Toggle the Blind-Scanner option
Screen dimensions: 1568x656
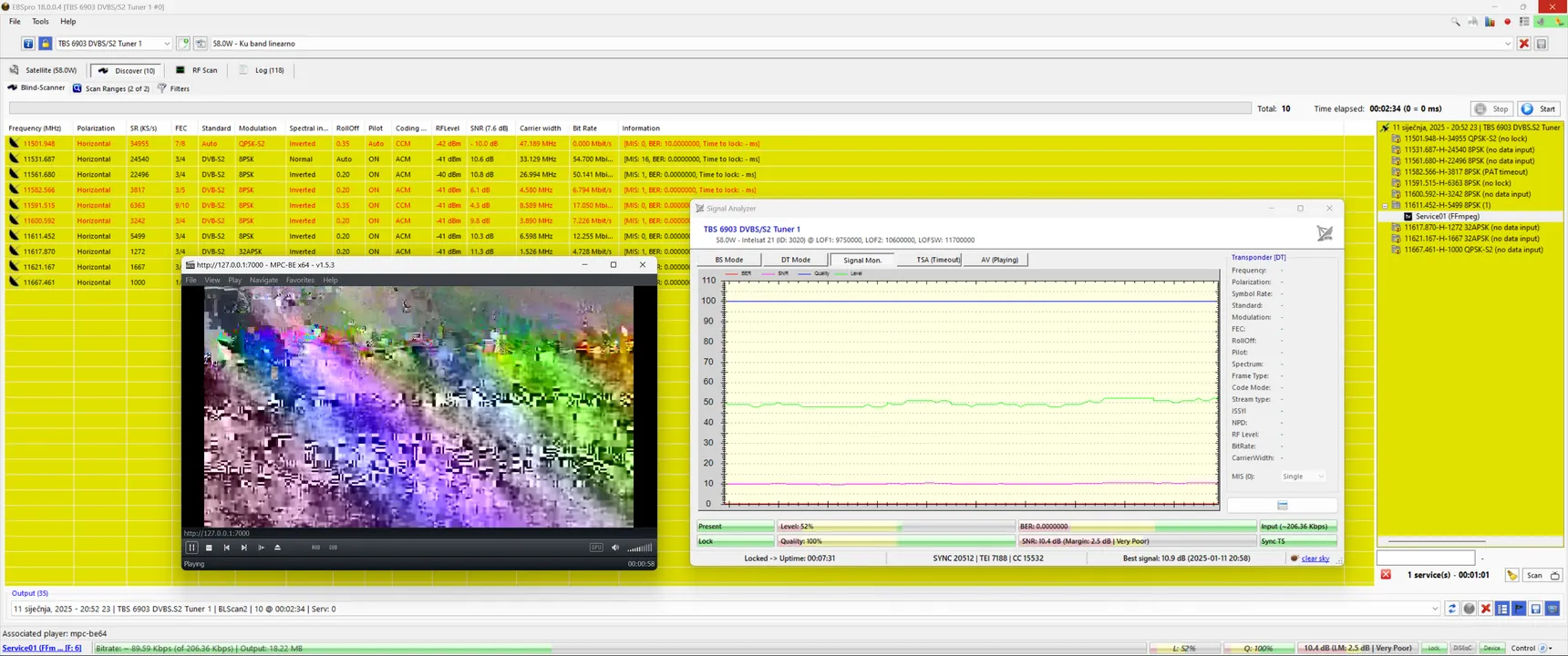[36, 88]
